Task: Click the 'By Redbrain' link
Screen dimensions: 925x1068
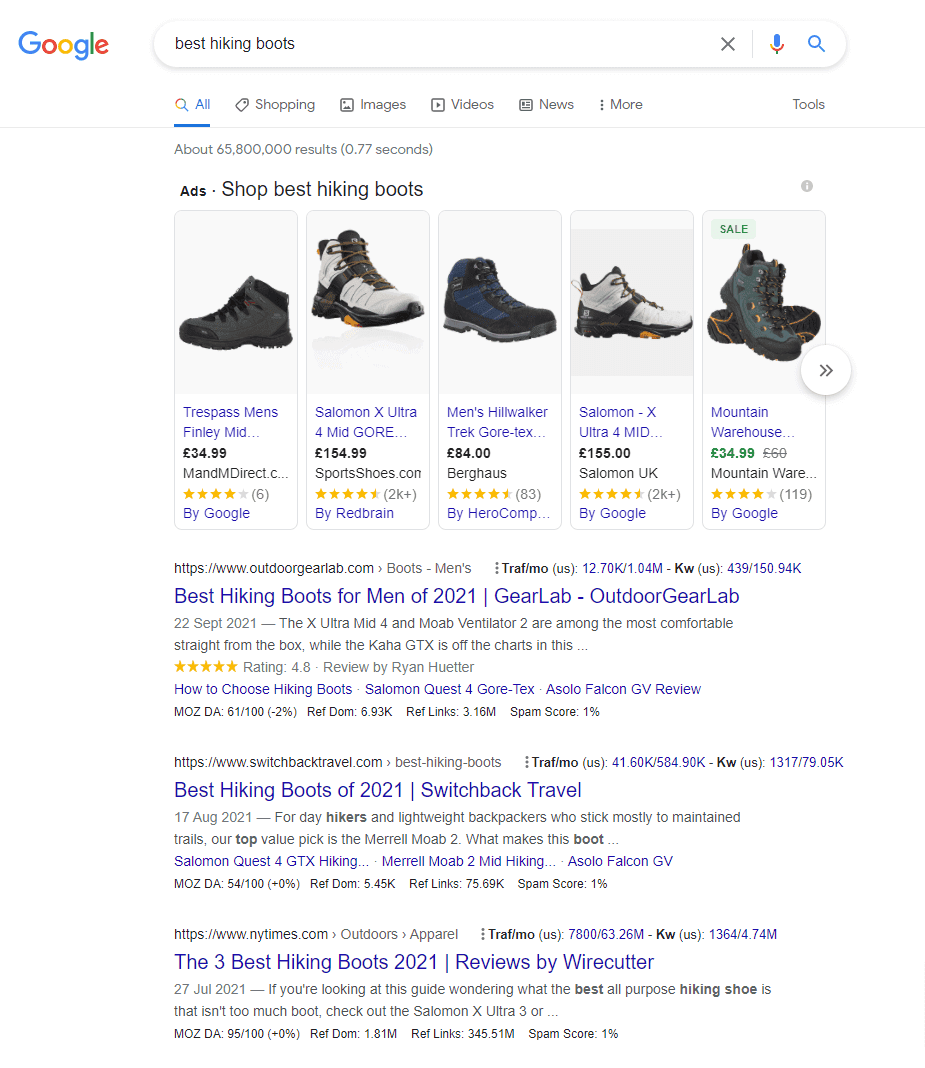Action: [x=354, y=514]
